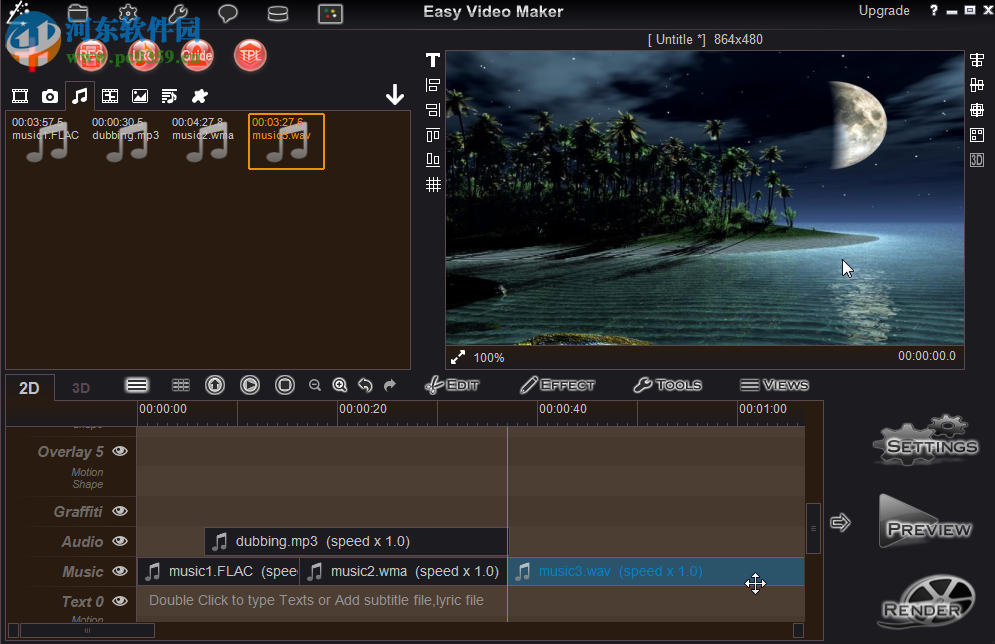995x644 pixels.
Task: Toggle the Overlay 5 track eye icon
Action: pos(119,451)
